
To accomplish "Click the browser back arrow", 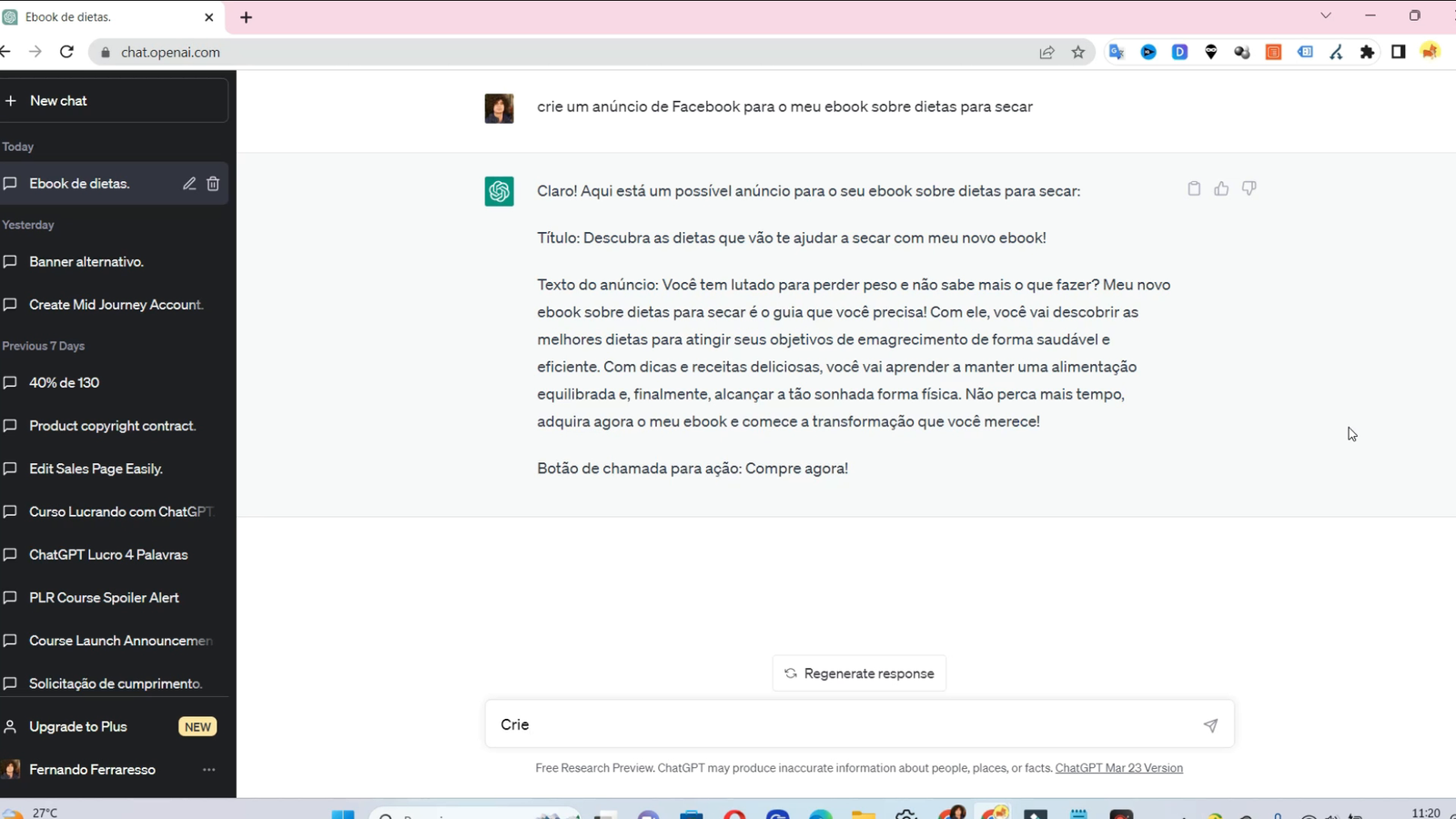I will pos(5,52).
